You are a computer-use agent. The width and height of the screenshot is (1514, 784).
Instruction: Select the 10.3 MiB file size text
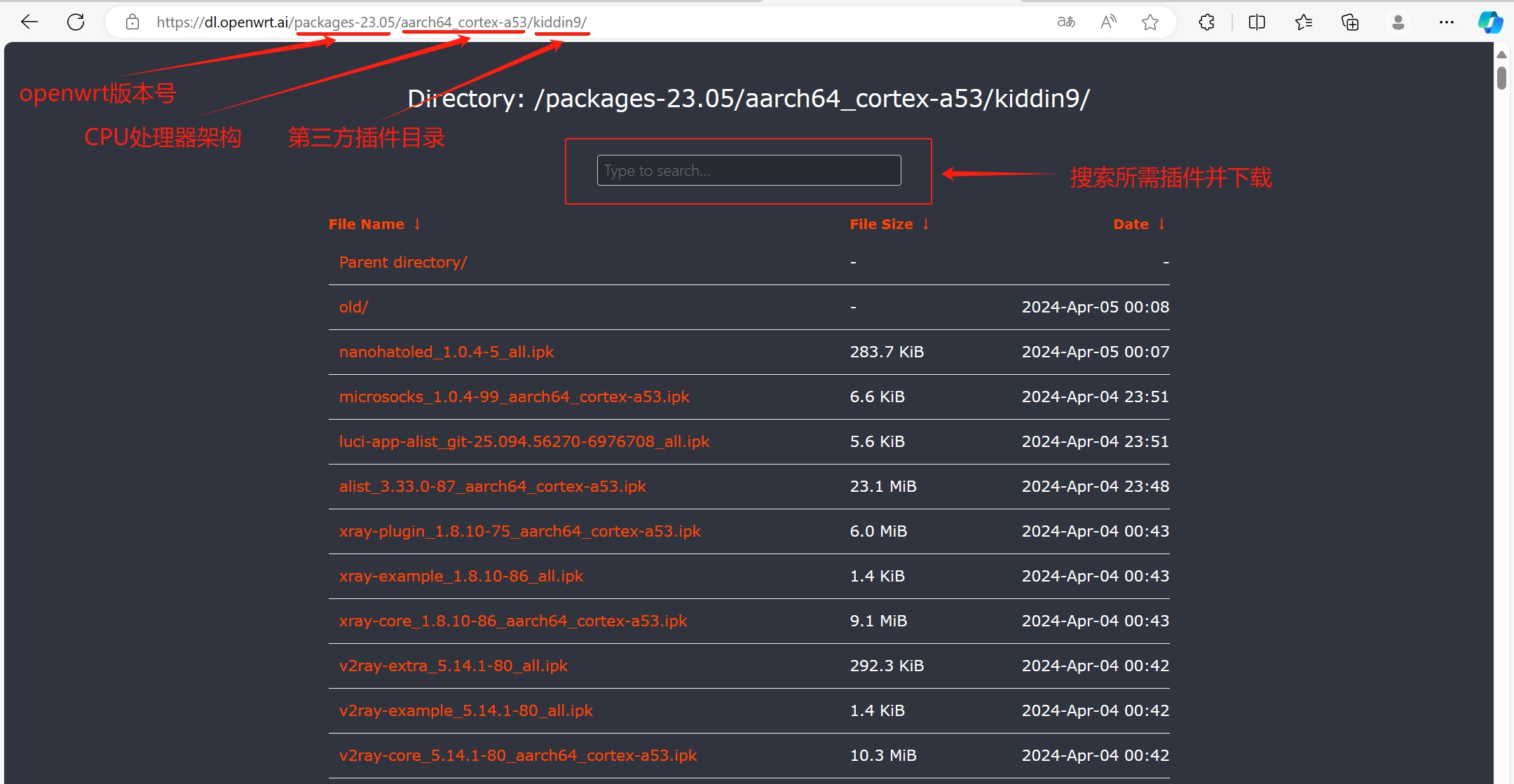coord(883,755)
